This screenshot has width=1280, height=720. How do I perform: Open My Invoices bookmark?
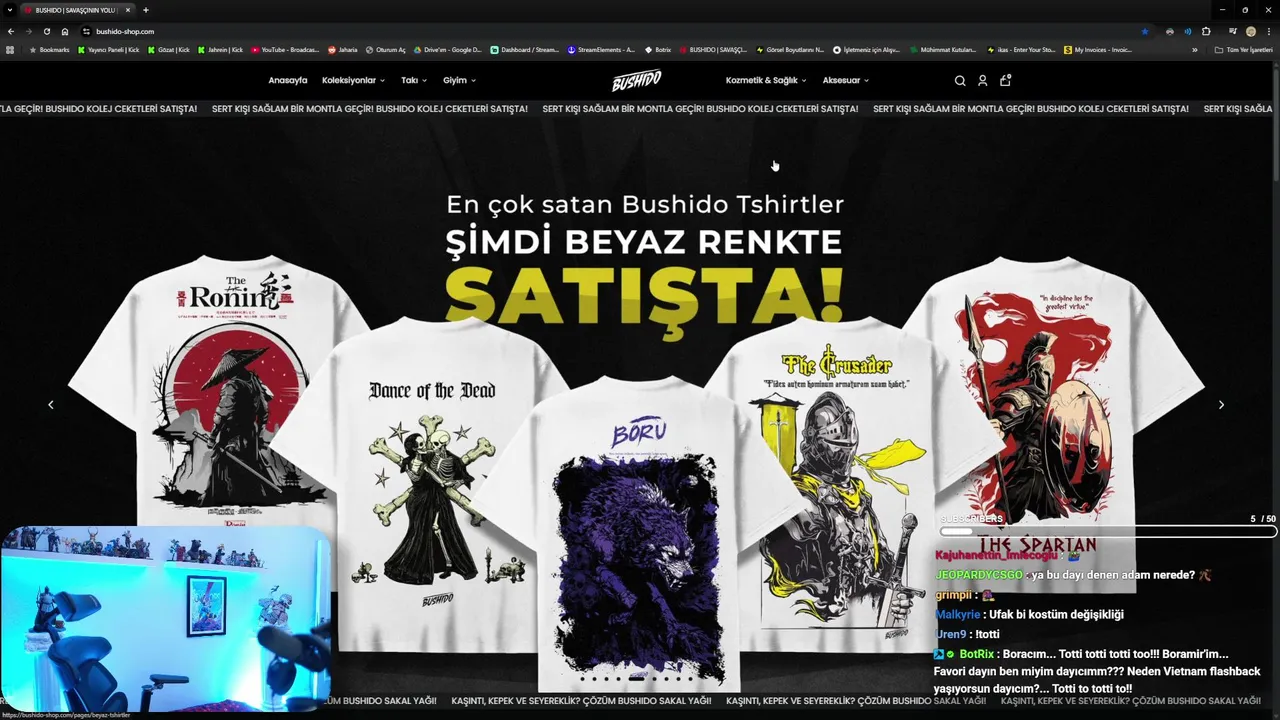[1098, 49]
